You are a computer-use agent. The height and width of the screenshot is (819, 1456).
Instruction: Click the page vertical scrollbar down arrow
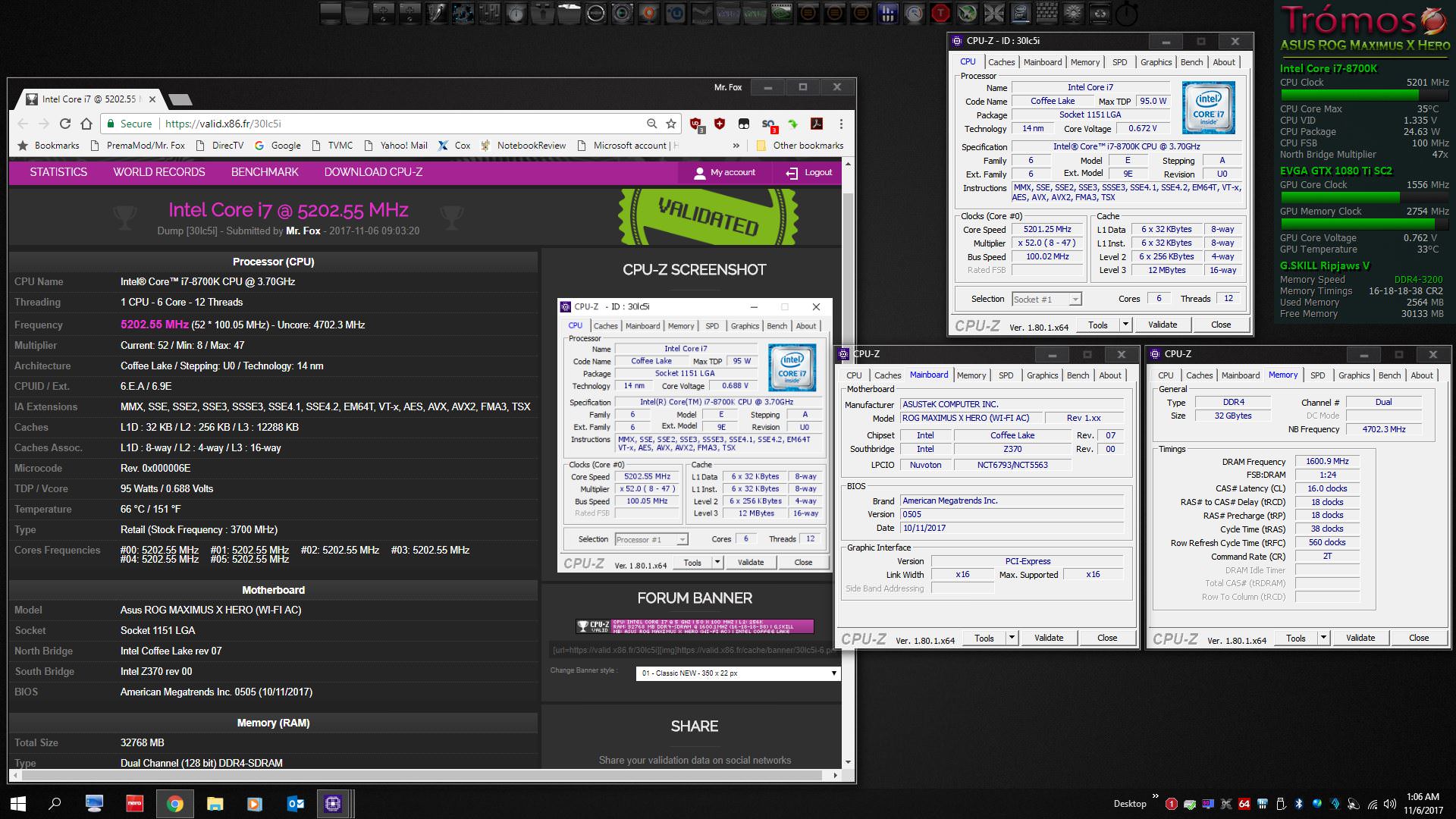848,762
